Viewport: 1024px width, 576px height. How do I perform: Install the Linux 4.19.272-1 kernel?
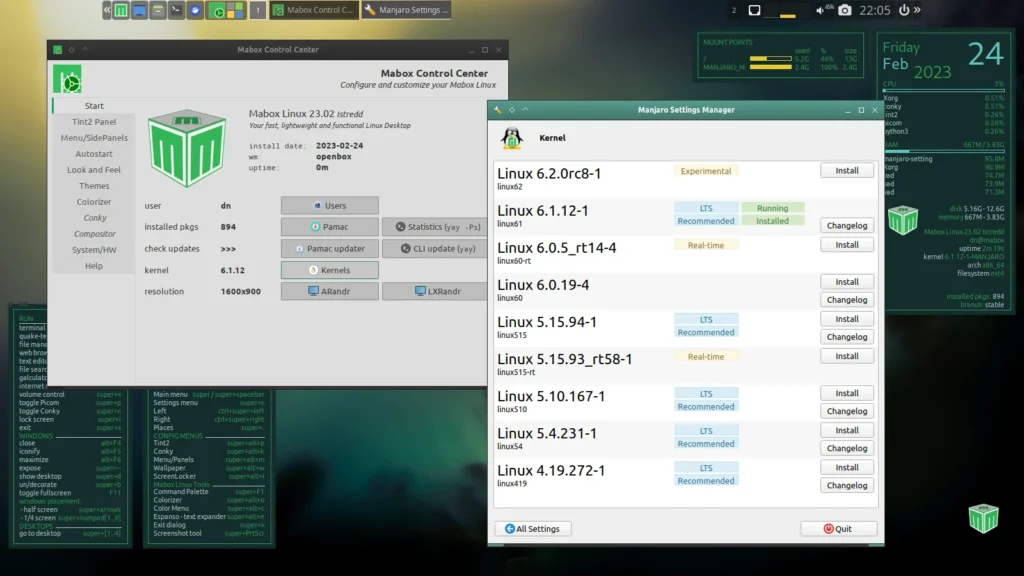847,468
